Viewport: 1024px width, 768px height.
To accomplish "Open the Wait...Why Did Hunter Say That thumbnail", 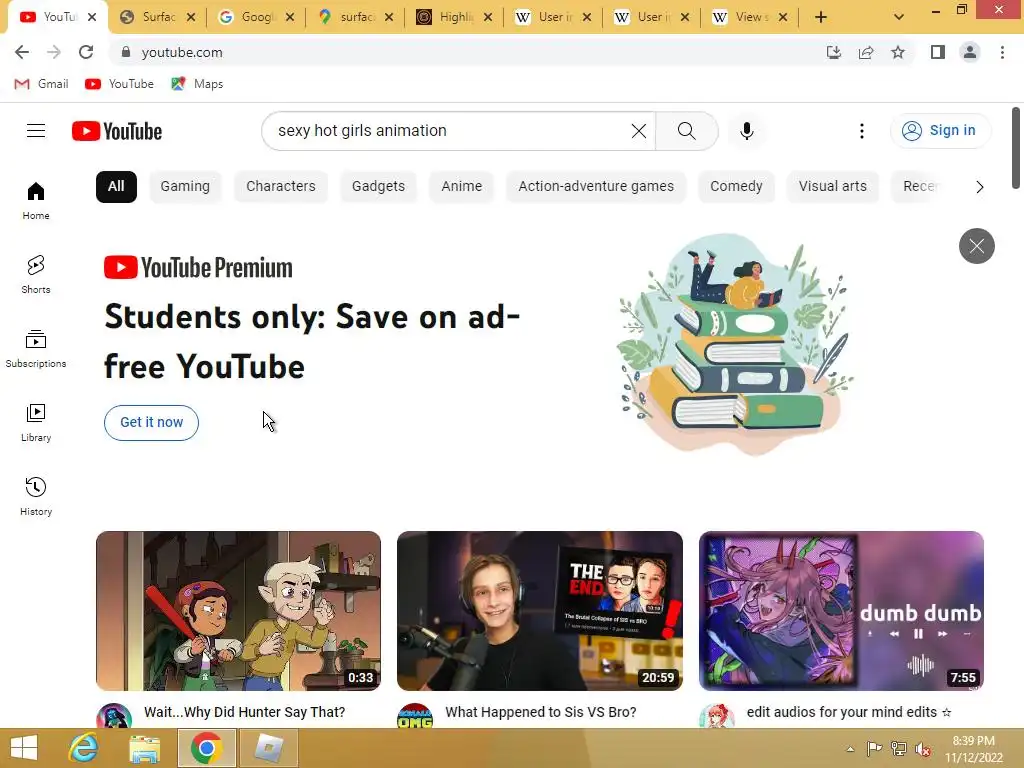I will (x=238, y=611).
